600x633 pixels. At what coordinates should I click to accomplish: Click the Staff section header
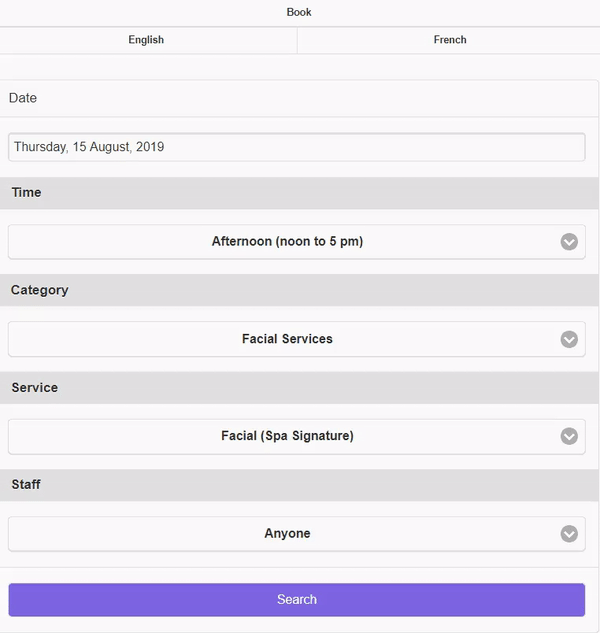point(299,485)
